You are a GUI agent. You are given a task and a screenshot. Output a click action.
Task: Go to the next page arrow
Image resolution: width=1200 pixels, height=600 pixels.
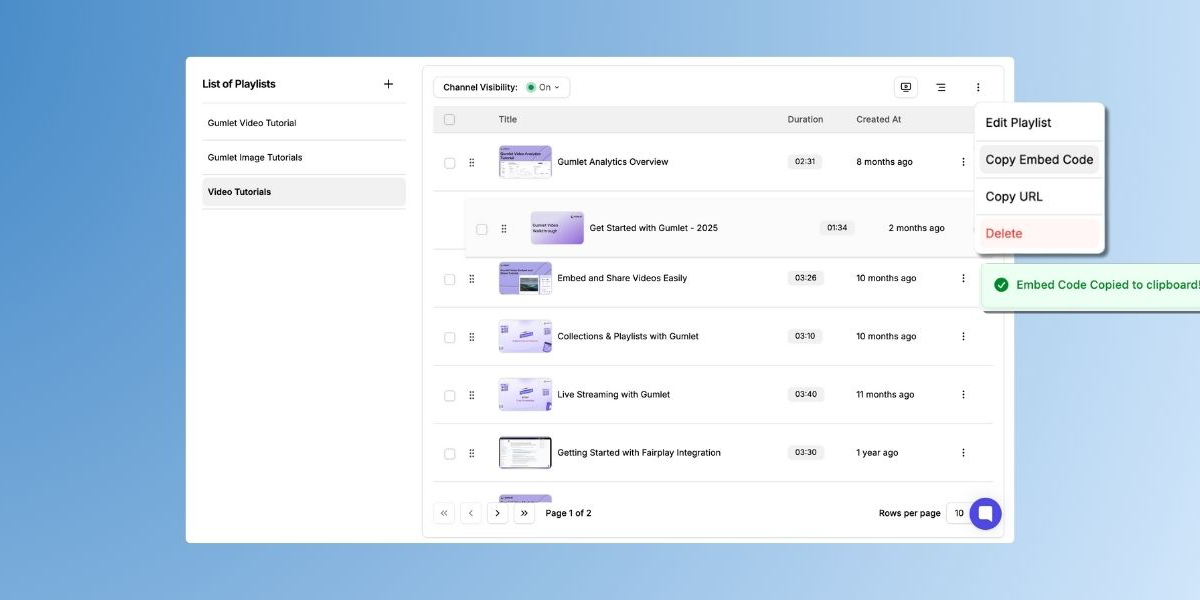coord(497,514)
